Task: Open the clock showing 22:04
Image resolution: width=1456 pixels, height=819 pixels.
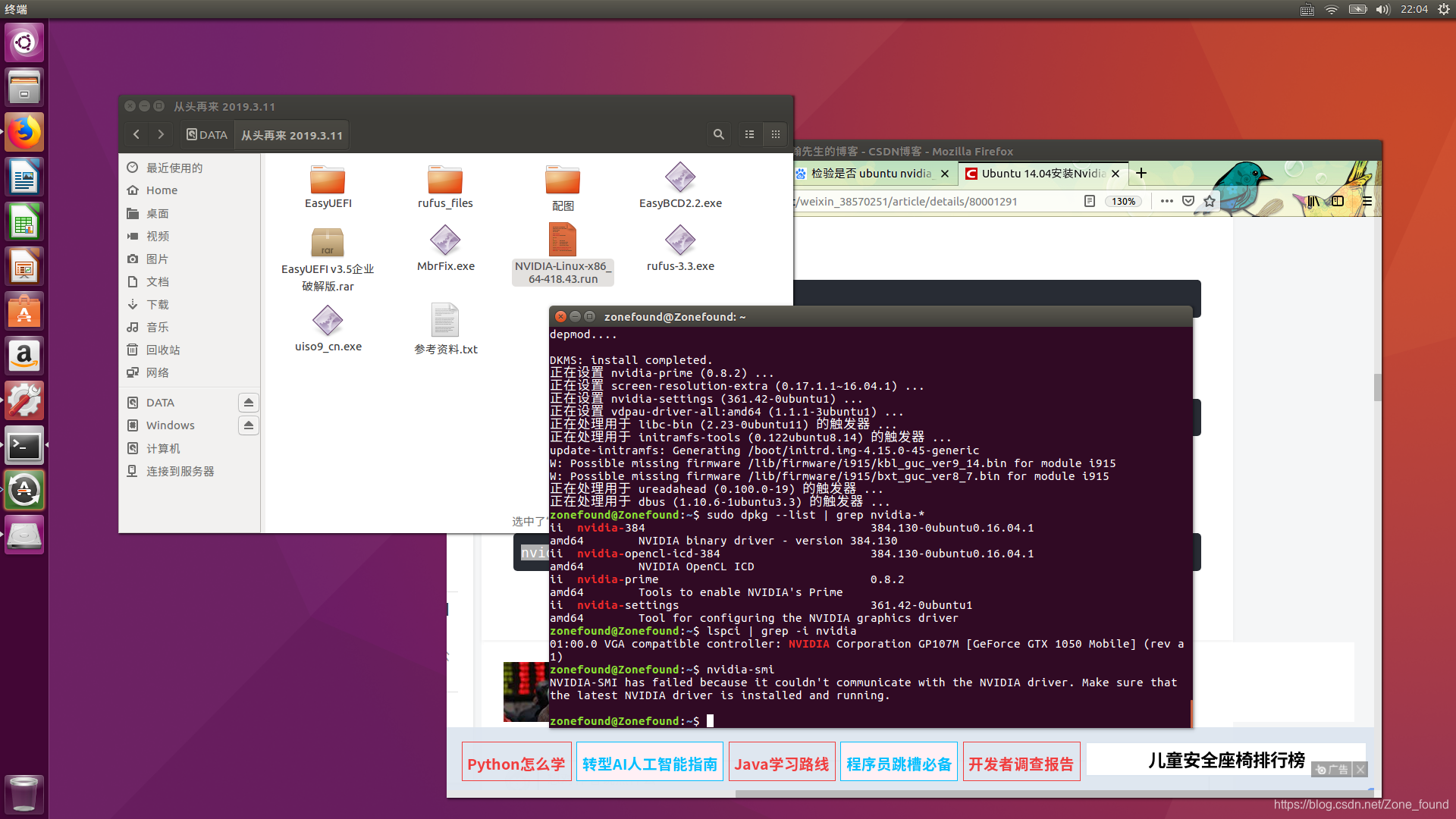Action: [1414, 9]
